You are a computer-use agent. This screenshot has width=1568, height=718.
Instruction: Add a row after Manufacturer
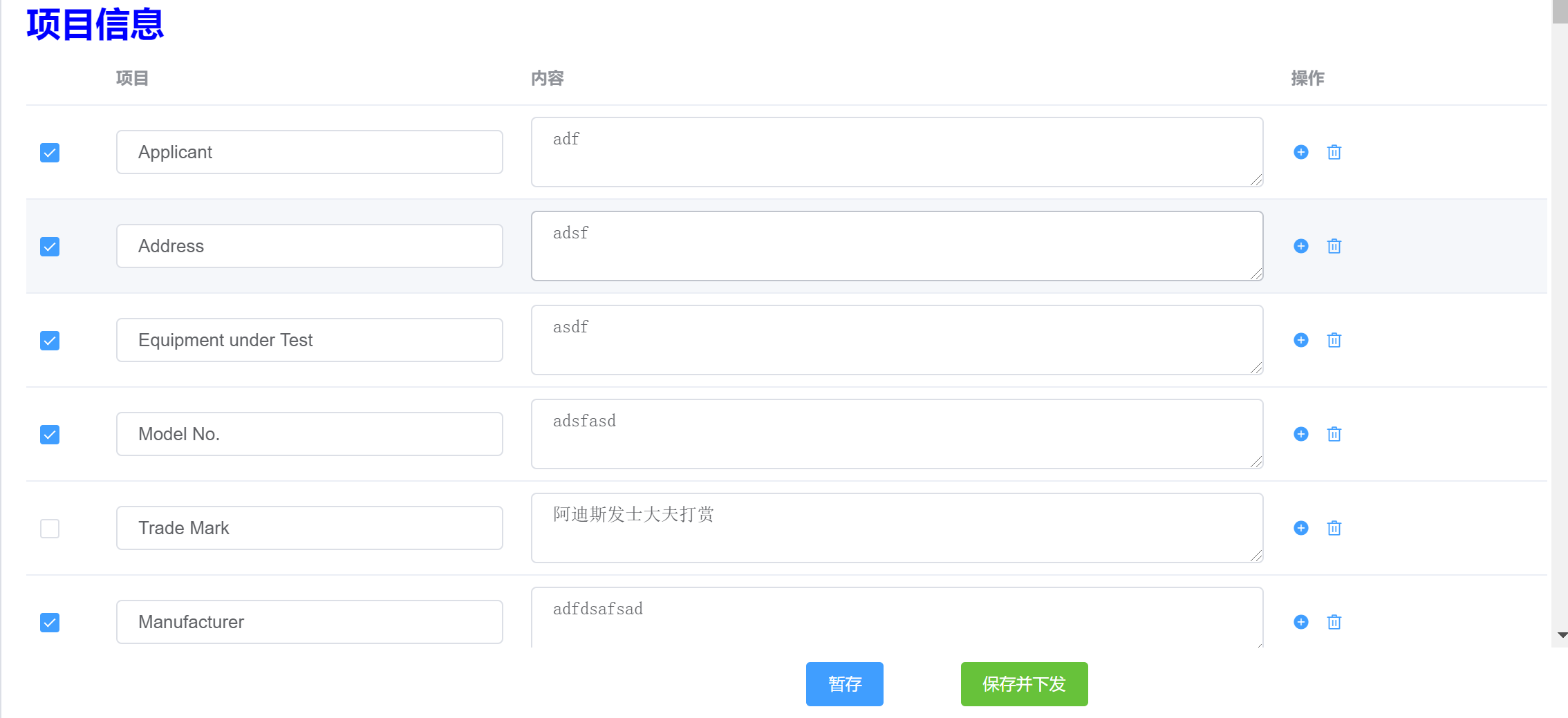[1300, 622]
